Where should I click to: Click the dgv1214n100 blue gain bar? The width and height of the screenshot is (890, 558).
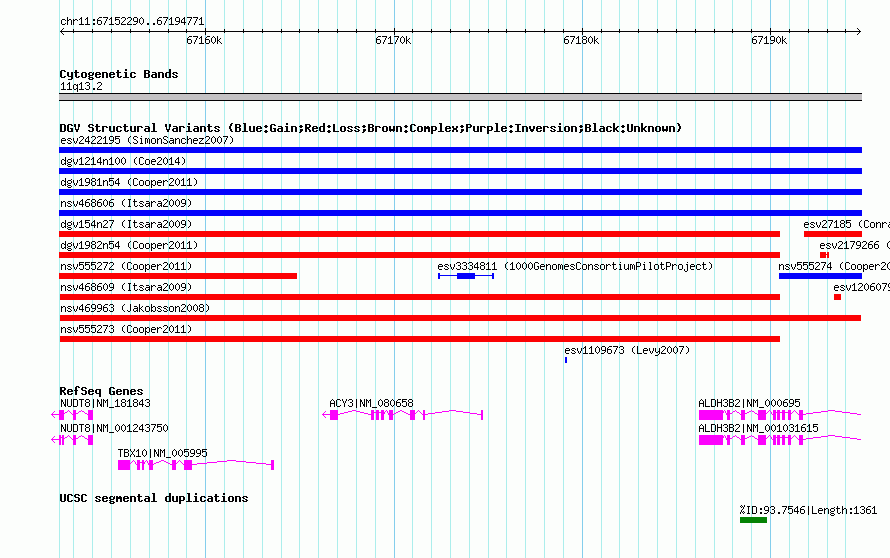[460, 171]
